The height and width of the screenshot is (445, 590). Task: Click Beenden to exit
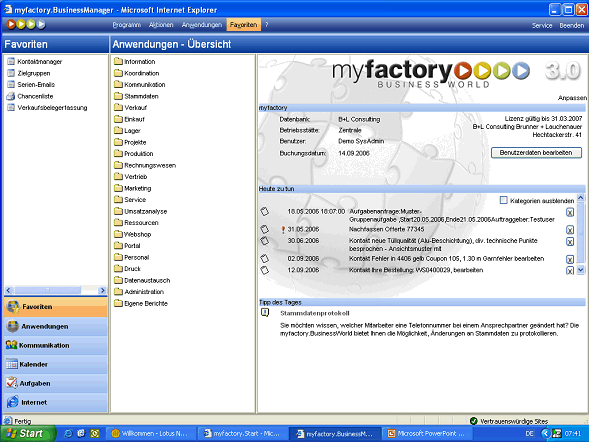click(x=572, y=26)
